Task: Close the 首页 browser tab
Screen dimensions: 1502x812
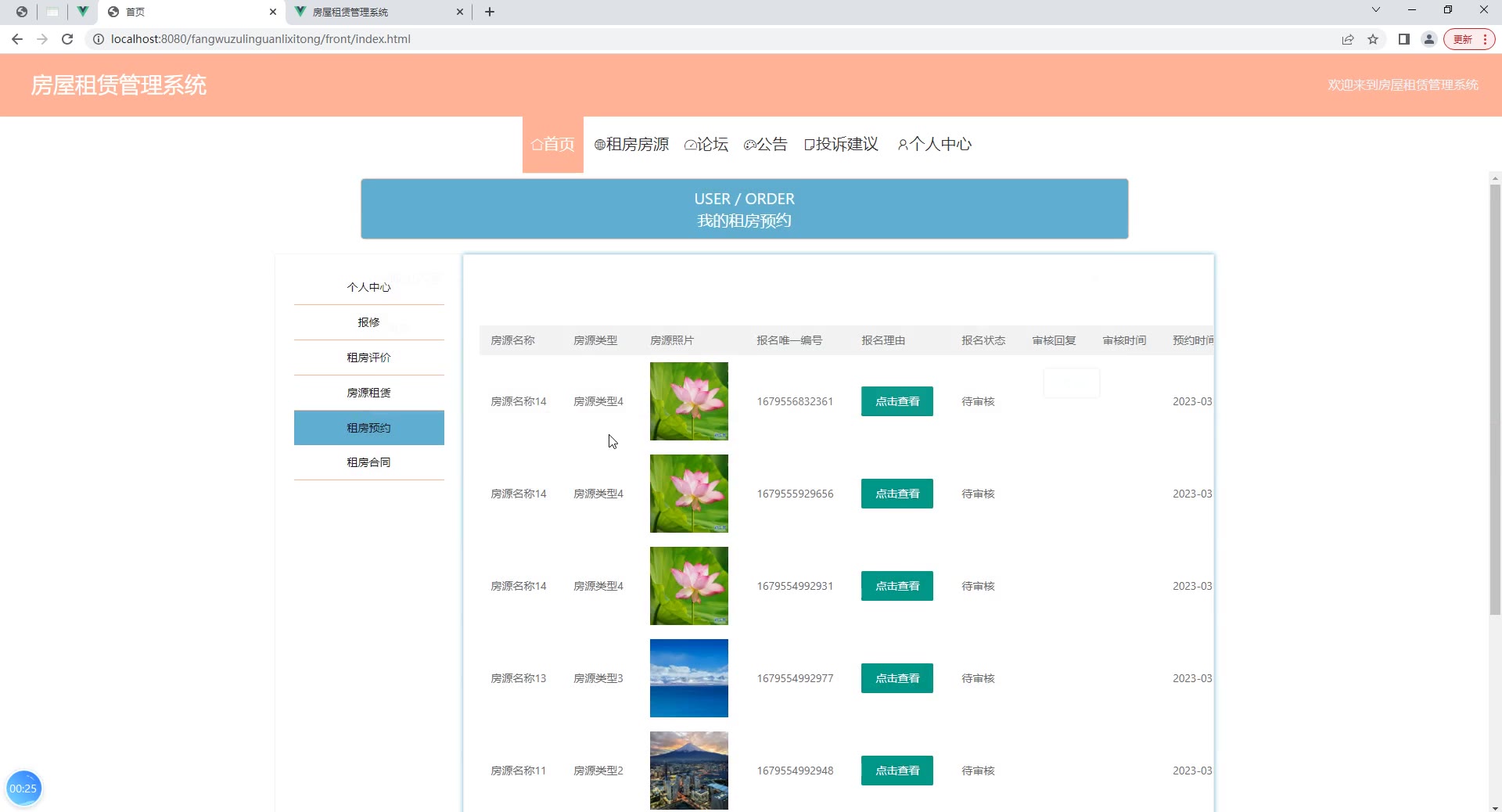Action: pos(273,12)
